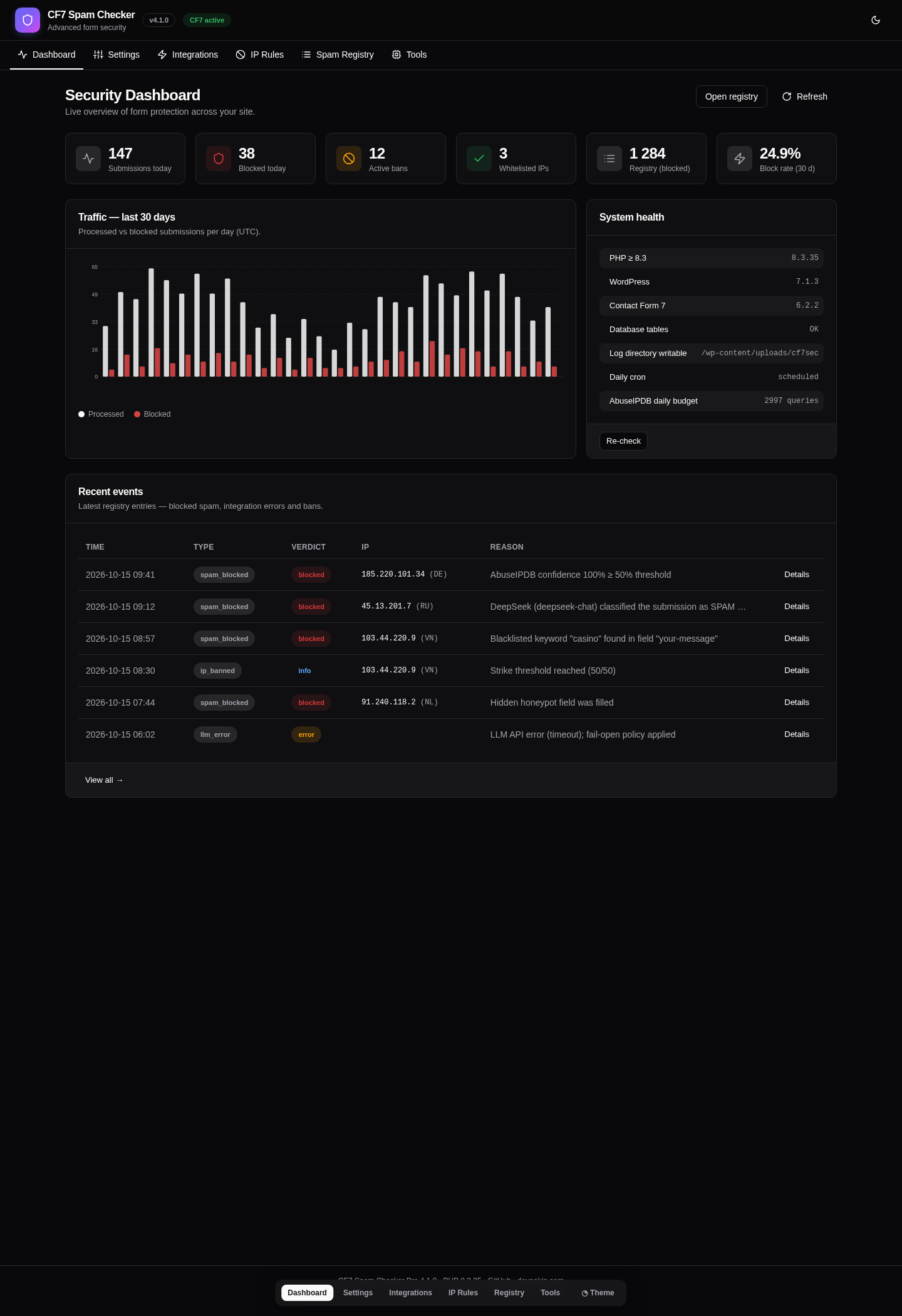Select Registry in the bottom floating bar
The image size is (902, 1316).
pyautogui.click(x=509, y=1293)
